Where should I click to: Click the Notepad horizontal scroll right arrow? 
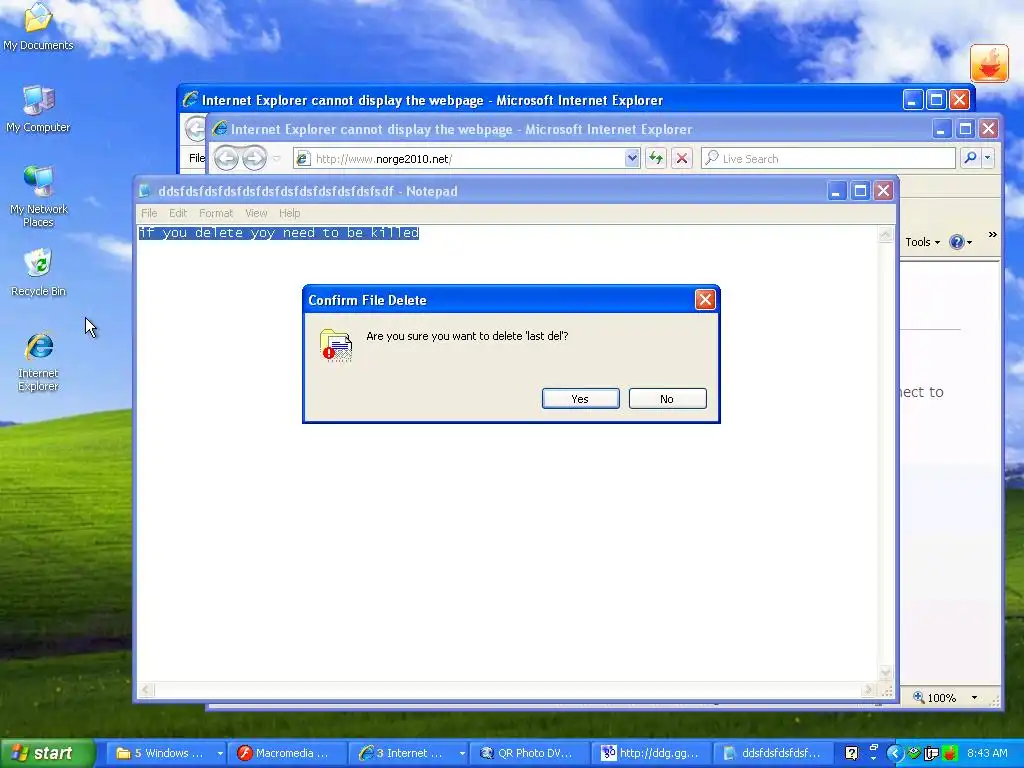(x=868, y=690)
